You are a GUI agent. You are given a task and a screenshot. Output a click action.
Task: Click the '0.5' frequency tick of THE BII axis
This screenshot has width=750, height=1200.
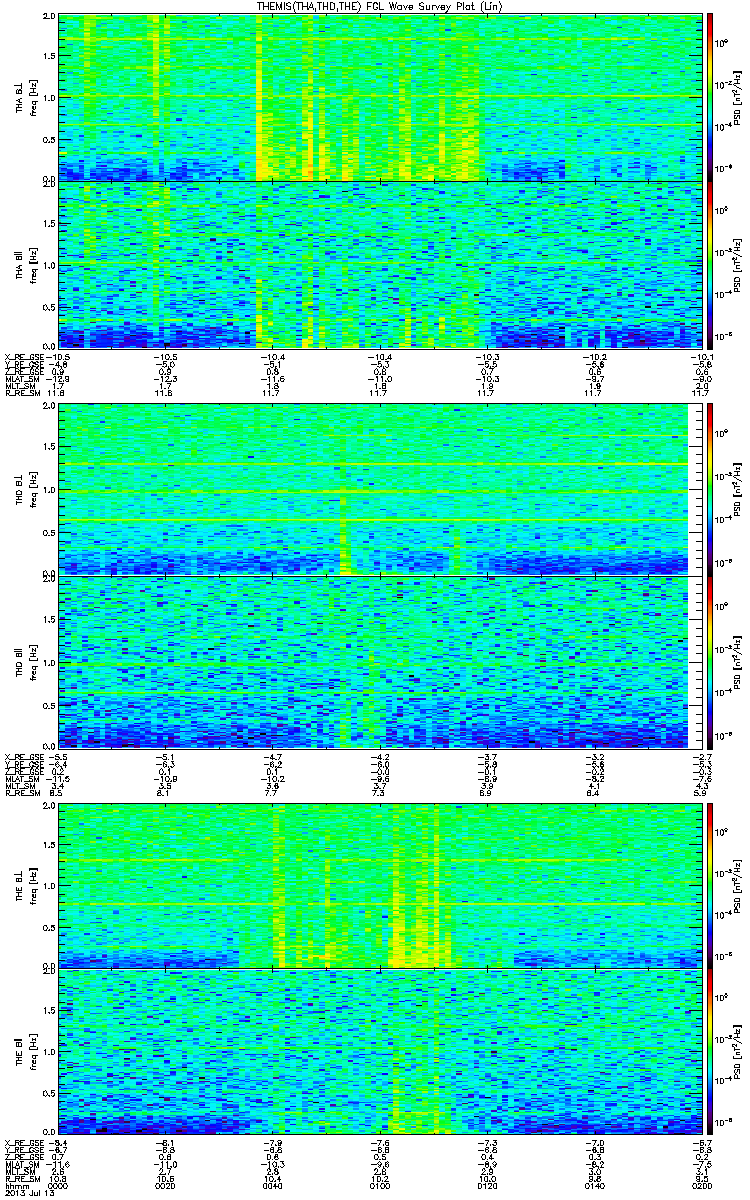(50, 1093)
